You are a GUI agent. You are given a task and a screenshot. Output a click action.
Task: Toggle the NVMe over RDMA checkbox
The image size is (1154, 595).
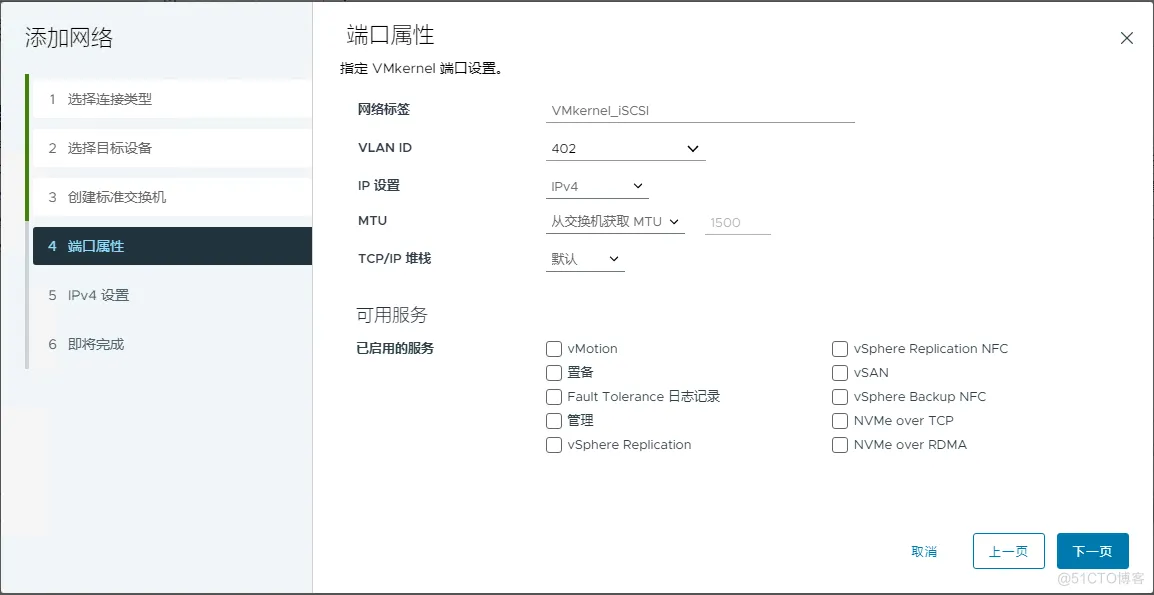click(x=840, y=445)
